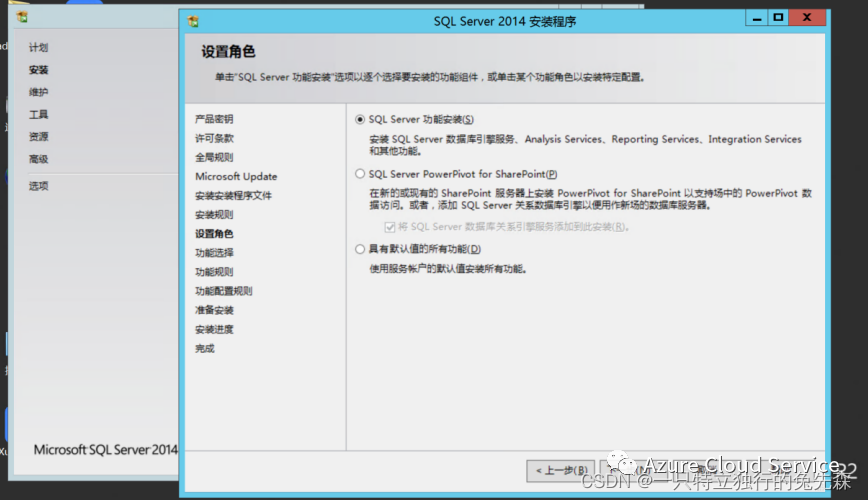Open 资源 in the background installation center

[x=39, y=137]
